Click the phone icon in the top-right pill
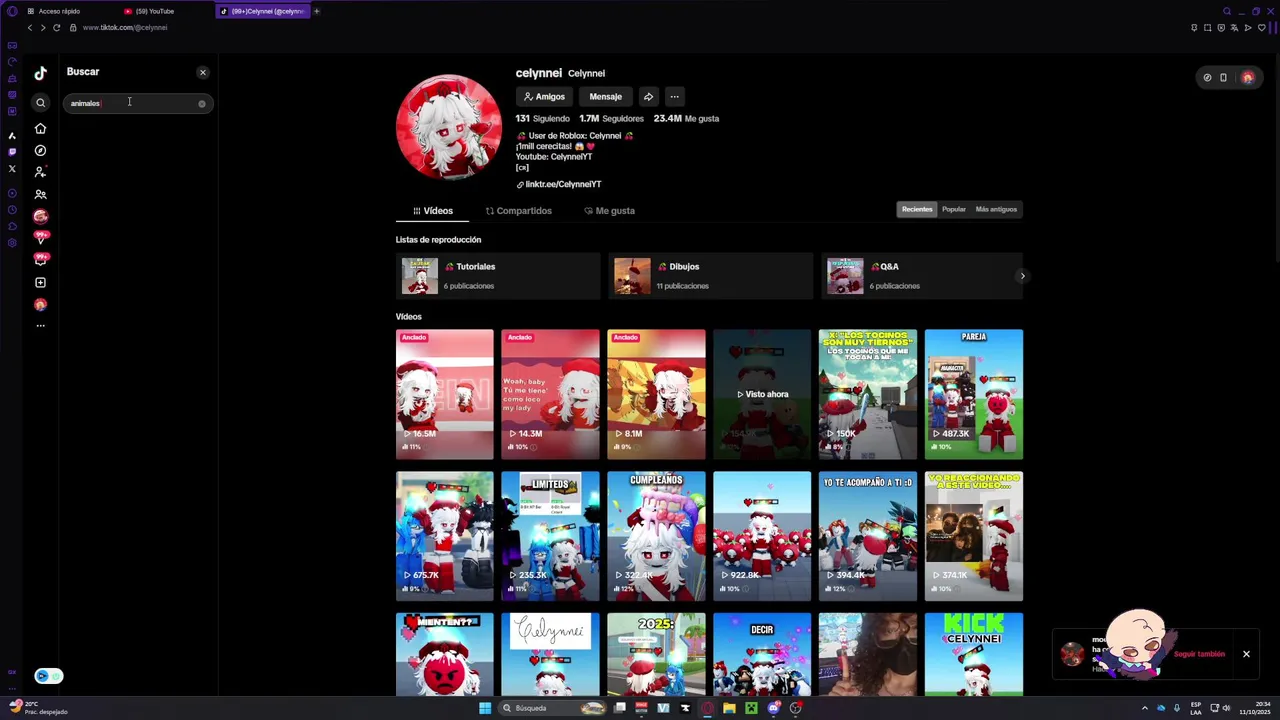The height and width of the screenshot is (720, 1280). click(1223, 77)
